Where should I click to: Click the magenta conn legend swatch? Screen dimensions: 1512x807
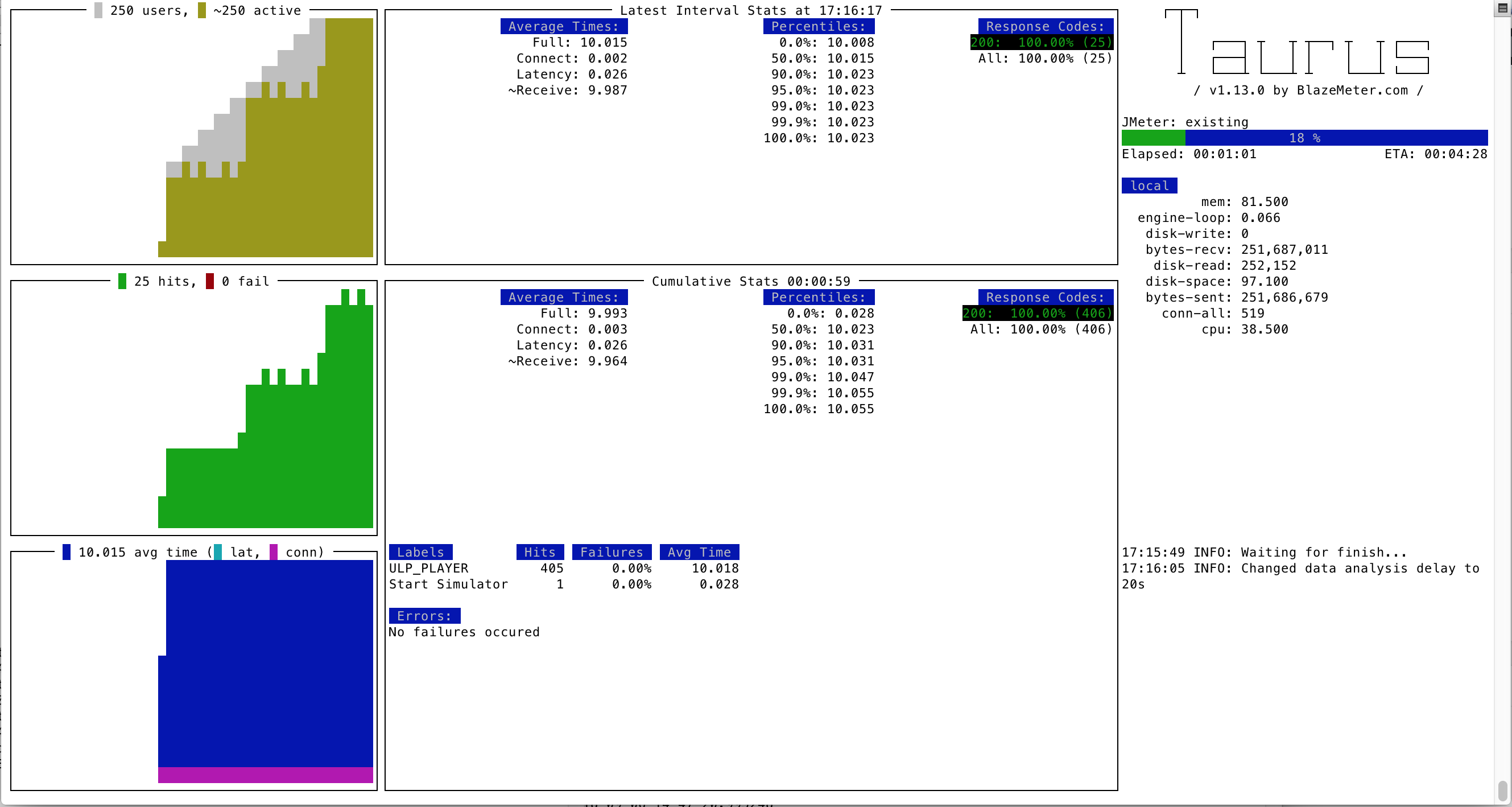click(x=274, y=552)
